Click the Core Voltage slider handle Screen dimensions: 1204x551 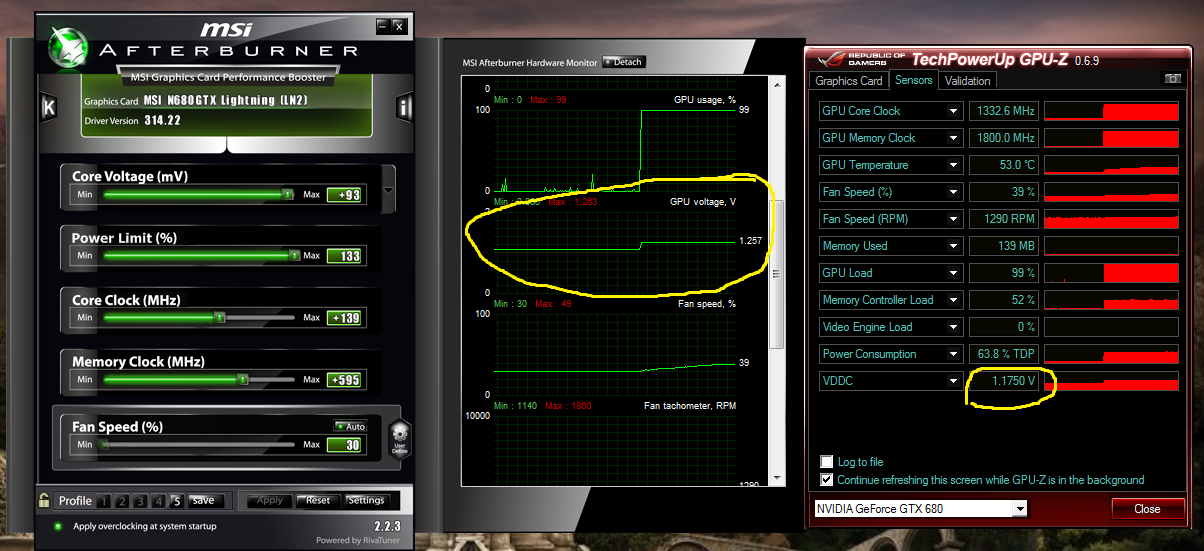tap(287, 195)
